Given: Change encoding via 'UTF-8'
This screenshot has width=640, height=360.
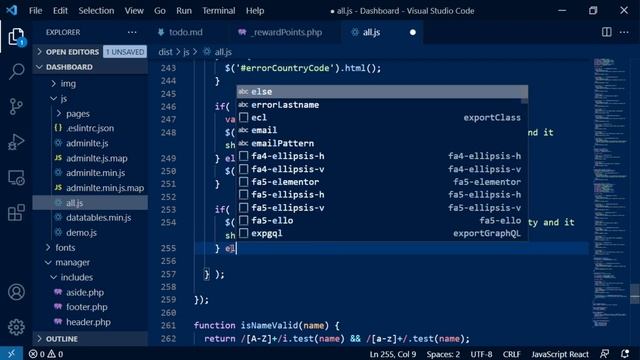Looking at the screenshot, I should pyautogui.click(x=481, y=354).
